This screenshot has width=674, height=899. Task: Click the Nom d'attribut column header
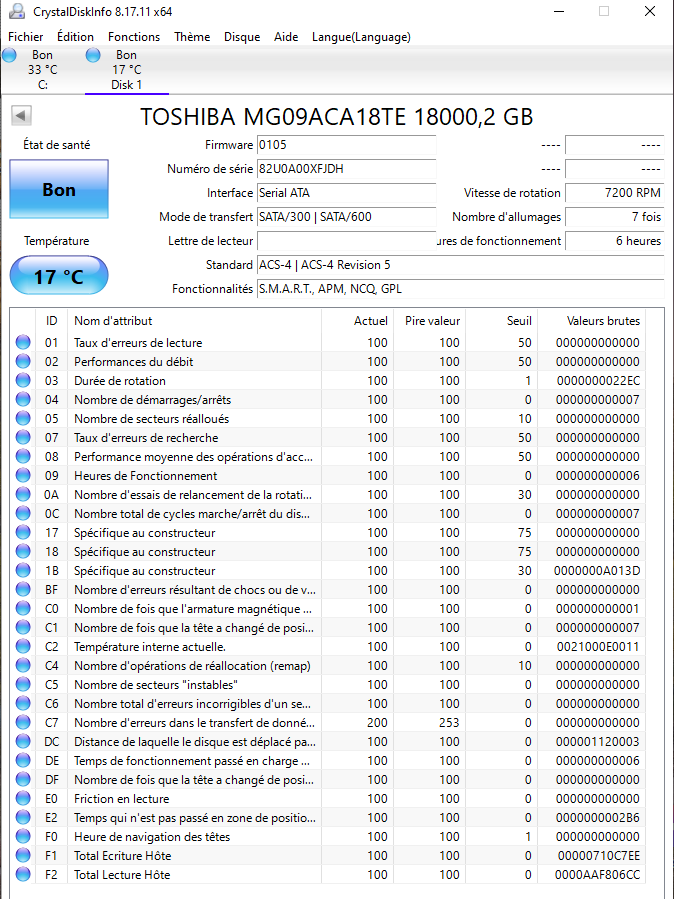pos(194,321)
